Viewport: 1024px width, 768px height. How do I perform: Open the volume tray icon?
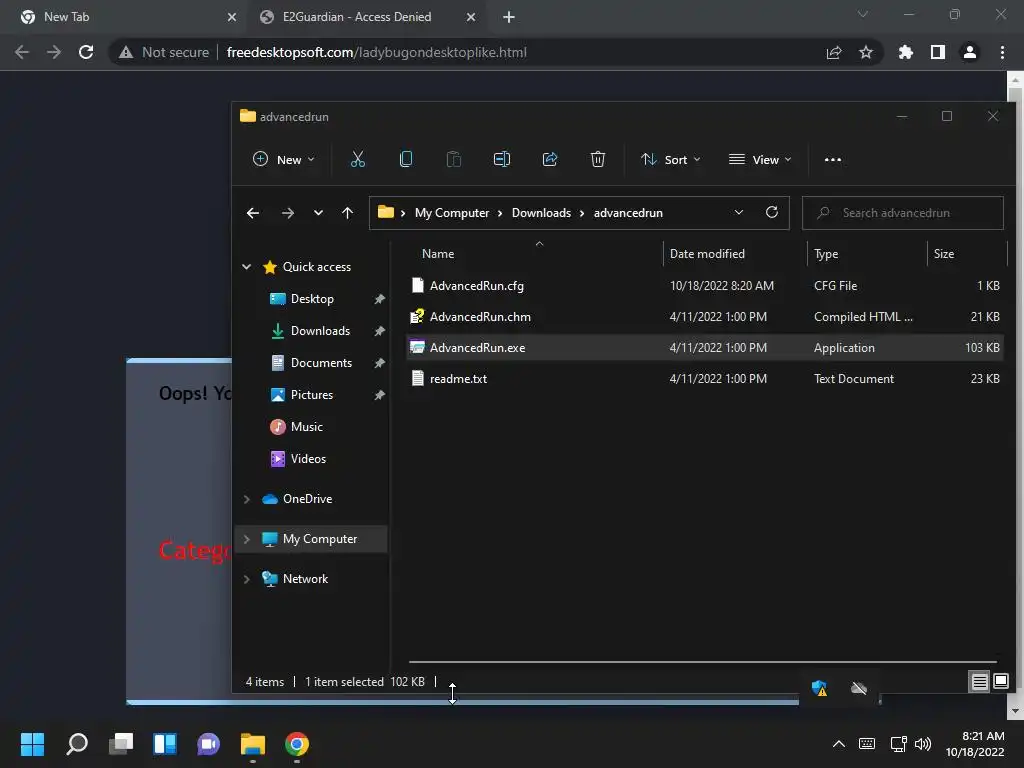(923, 744)
